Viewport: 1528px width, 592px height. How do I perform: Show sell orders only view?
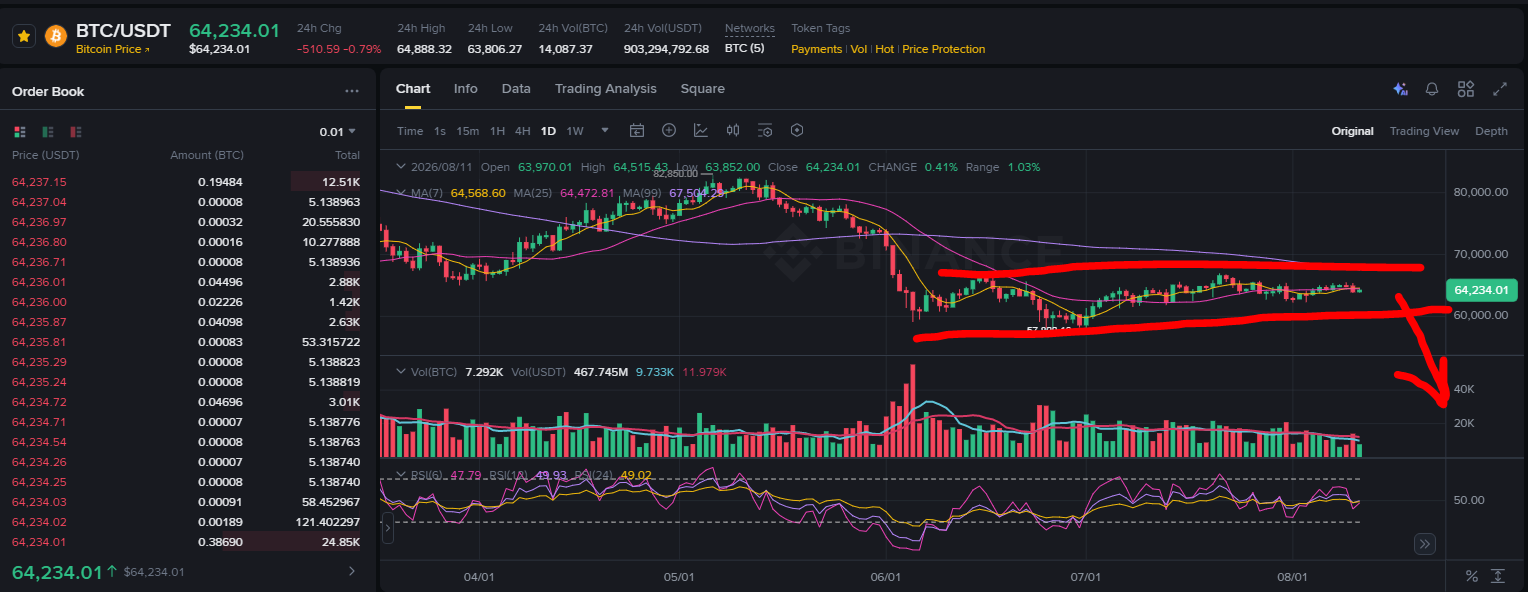[75, 132]
